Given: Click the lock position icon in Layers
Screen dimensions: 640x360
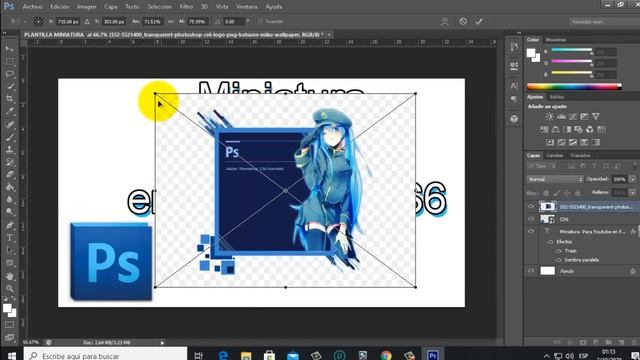Looking at the screenshot, I should point(567,193).
